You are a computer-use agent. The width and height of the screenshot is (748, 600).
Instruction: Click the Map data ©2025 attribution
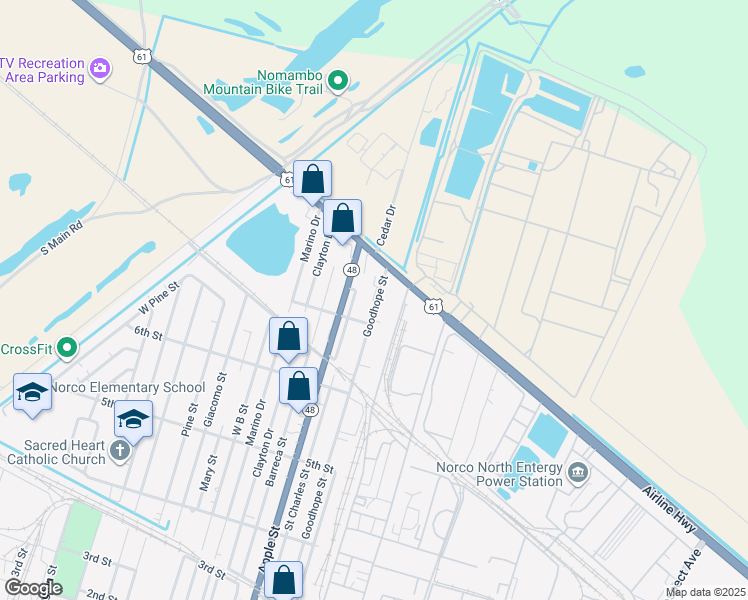pos(706,593)
